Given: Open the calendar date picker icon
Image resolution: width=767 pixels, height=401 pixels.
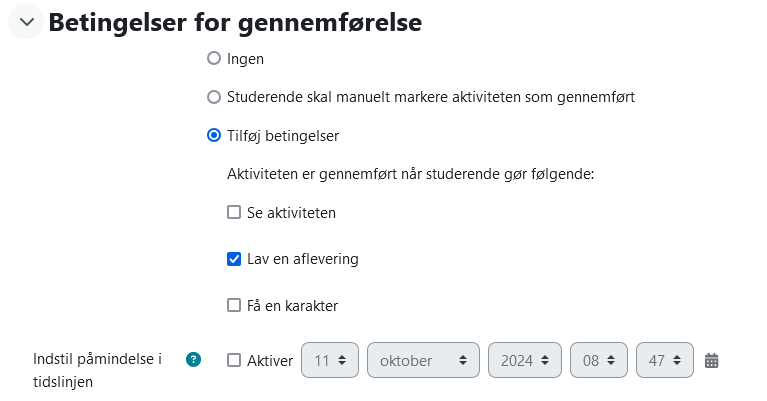Looking at the screenshot, I should (712, 360).
